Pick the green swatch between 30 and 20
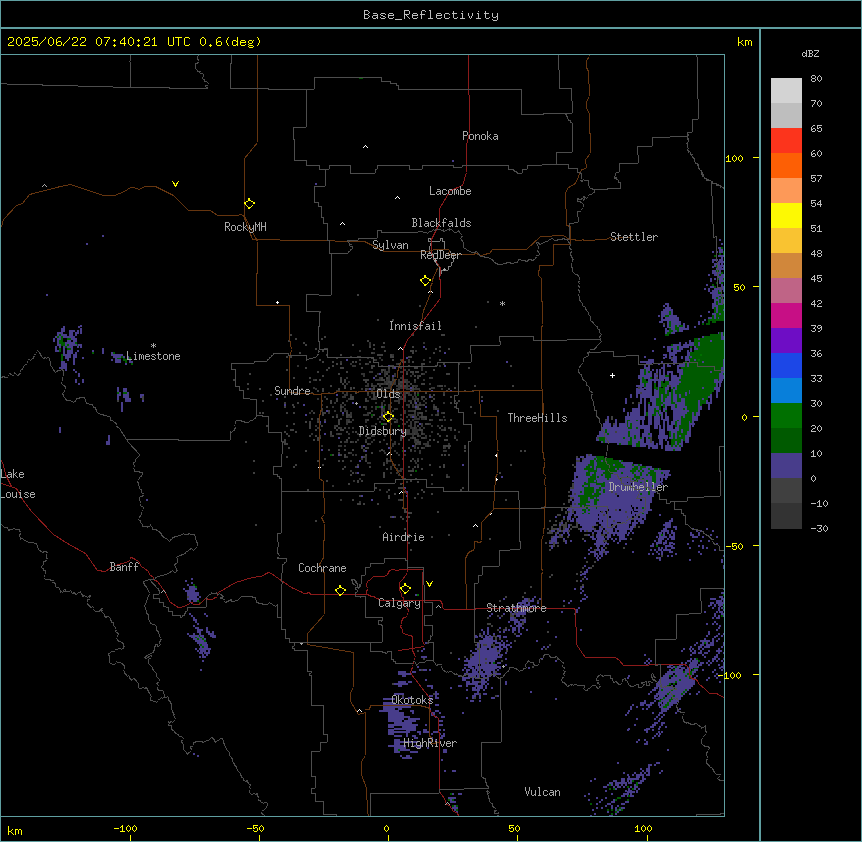 786,416
